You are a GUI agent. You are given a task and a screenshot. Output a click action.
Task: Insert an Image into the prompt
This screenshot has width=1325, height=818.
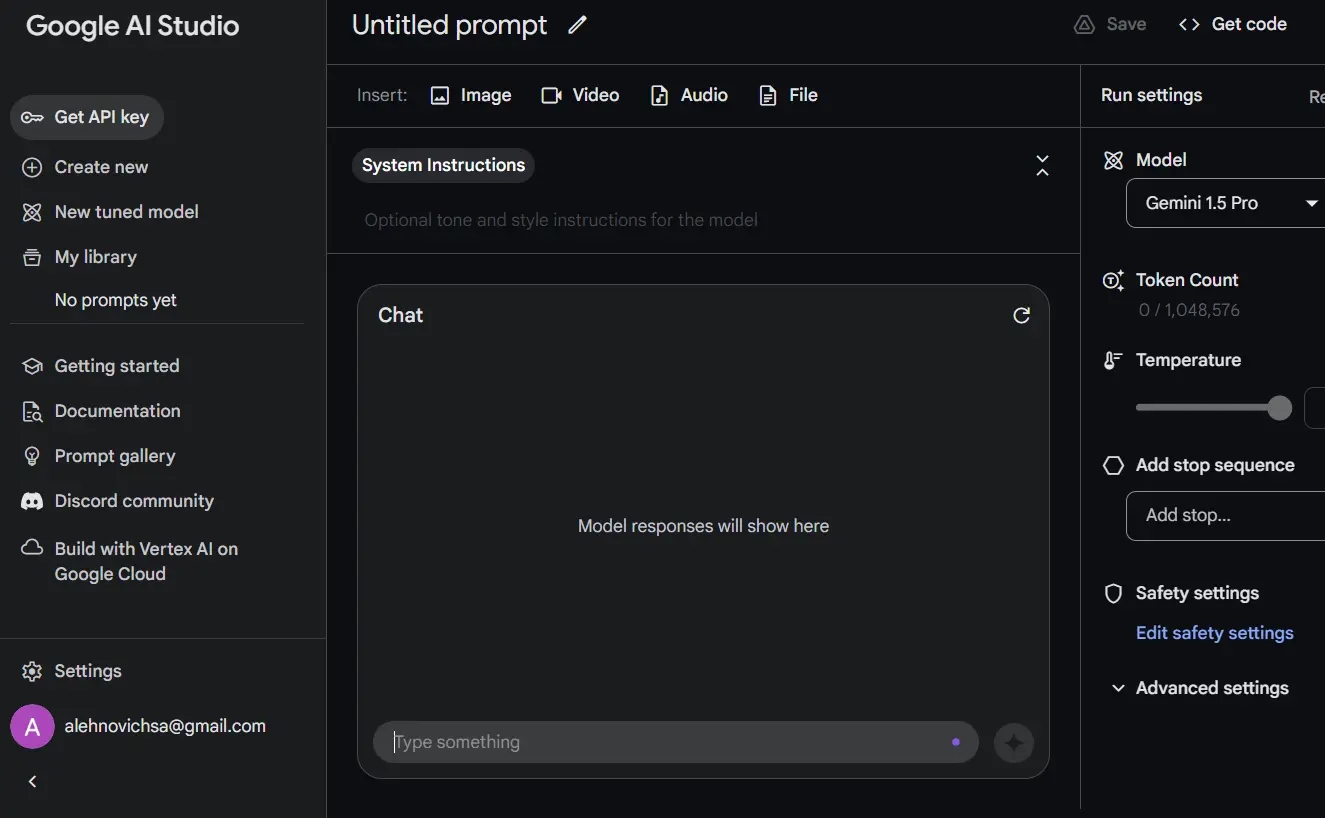coord(471,95)
